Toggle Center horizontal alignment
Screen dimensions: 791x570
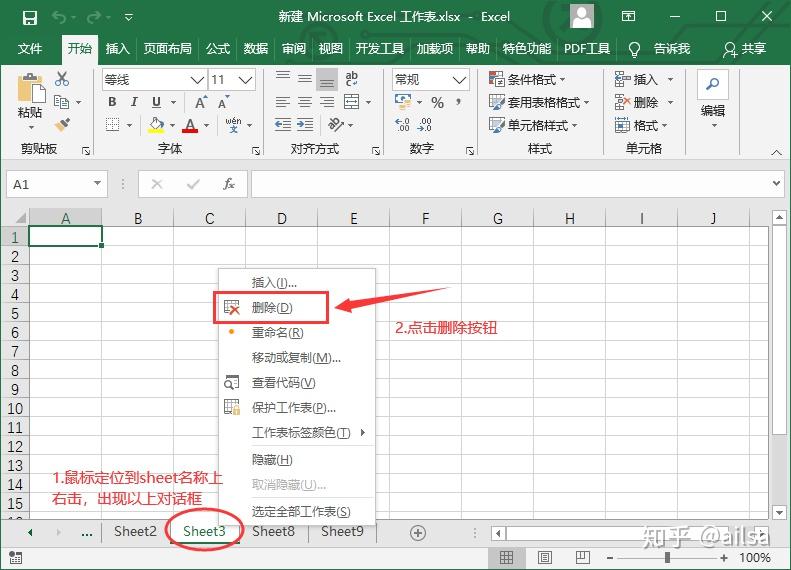(305, 102)
